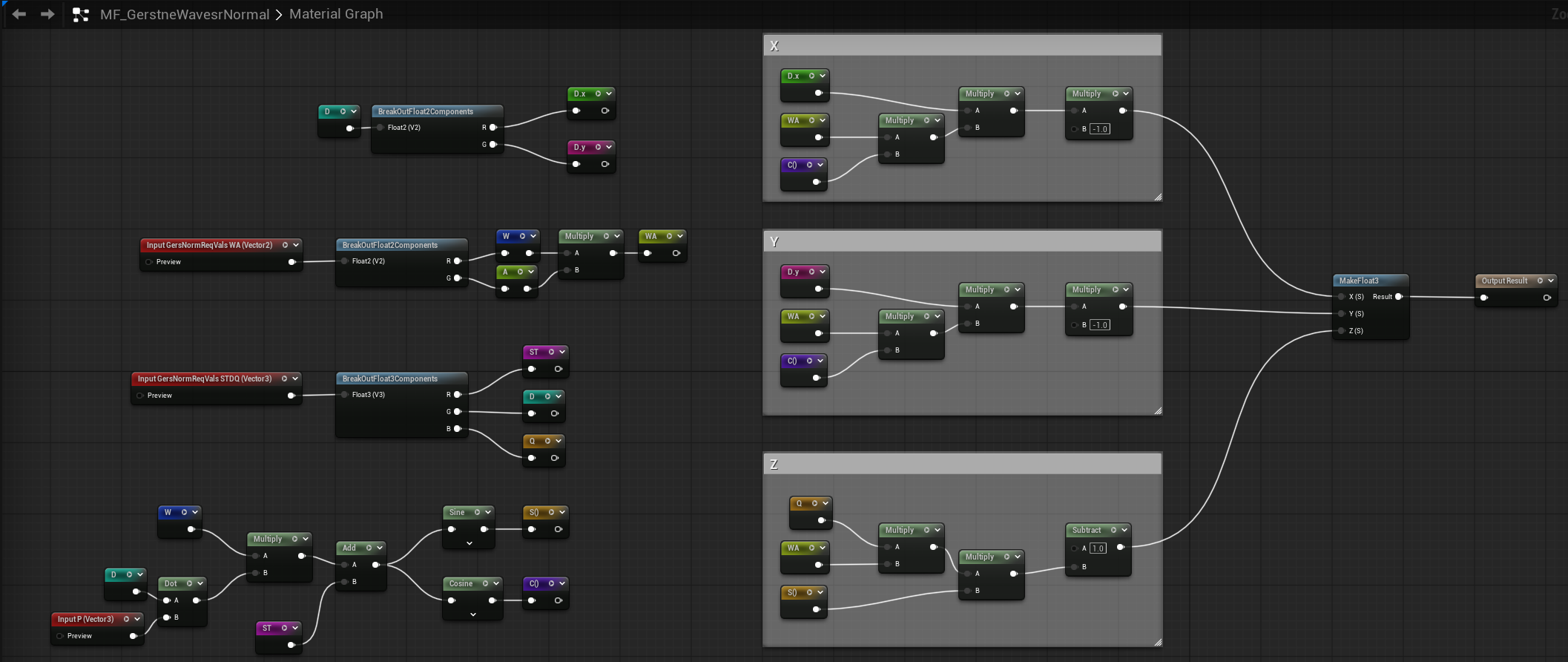
Task: Click the B value field -1.0 in Y box Multiply
Action: (x=1100, y=325)
